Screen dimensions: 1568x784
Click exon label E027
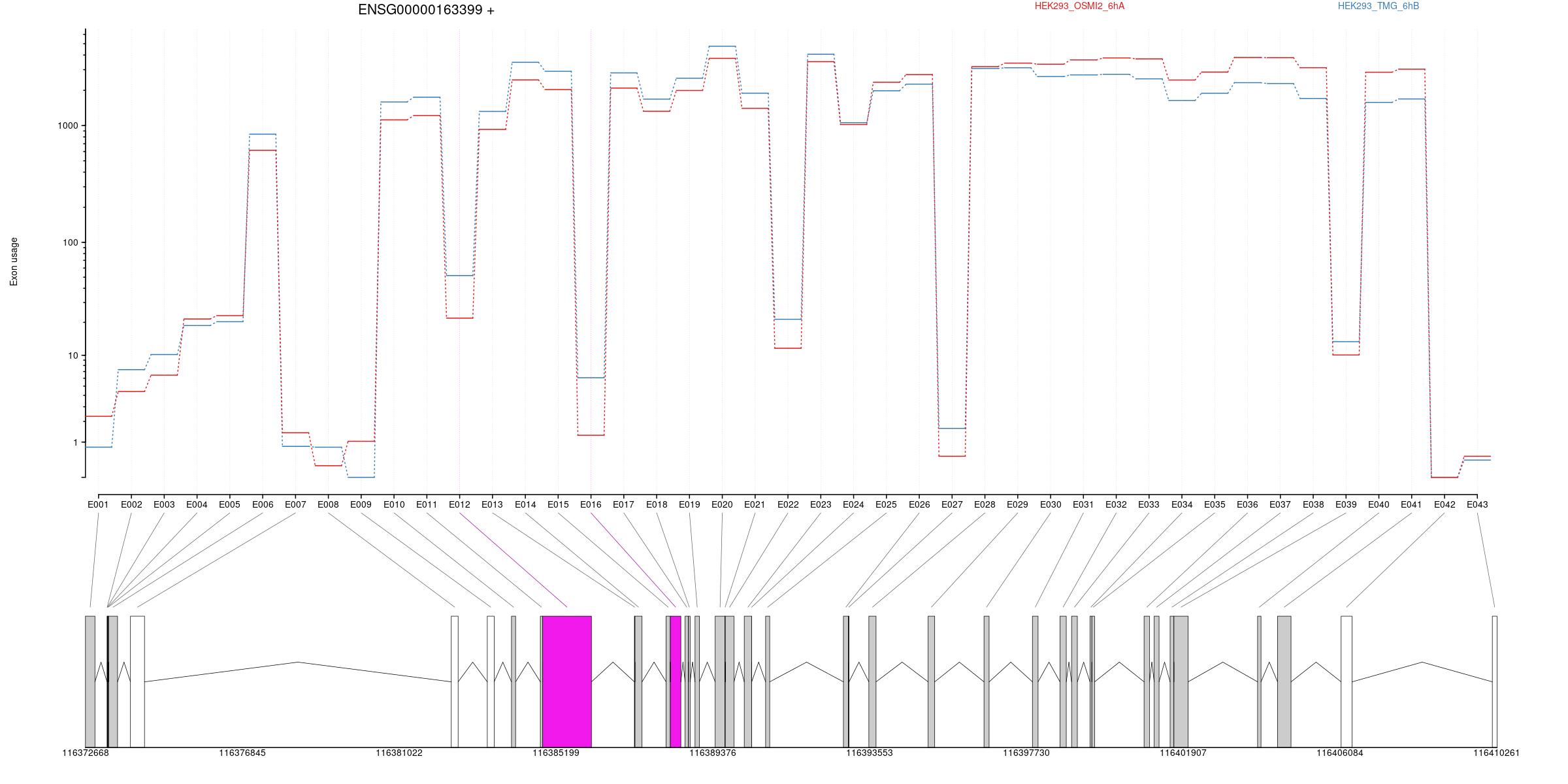pos(952,504)
